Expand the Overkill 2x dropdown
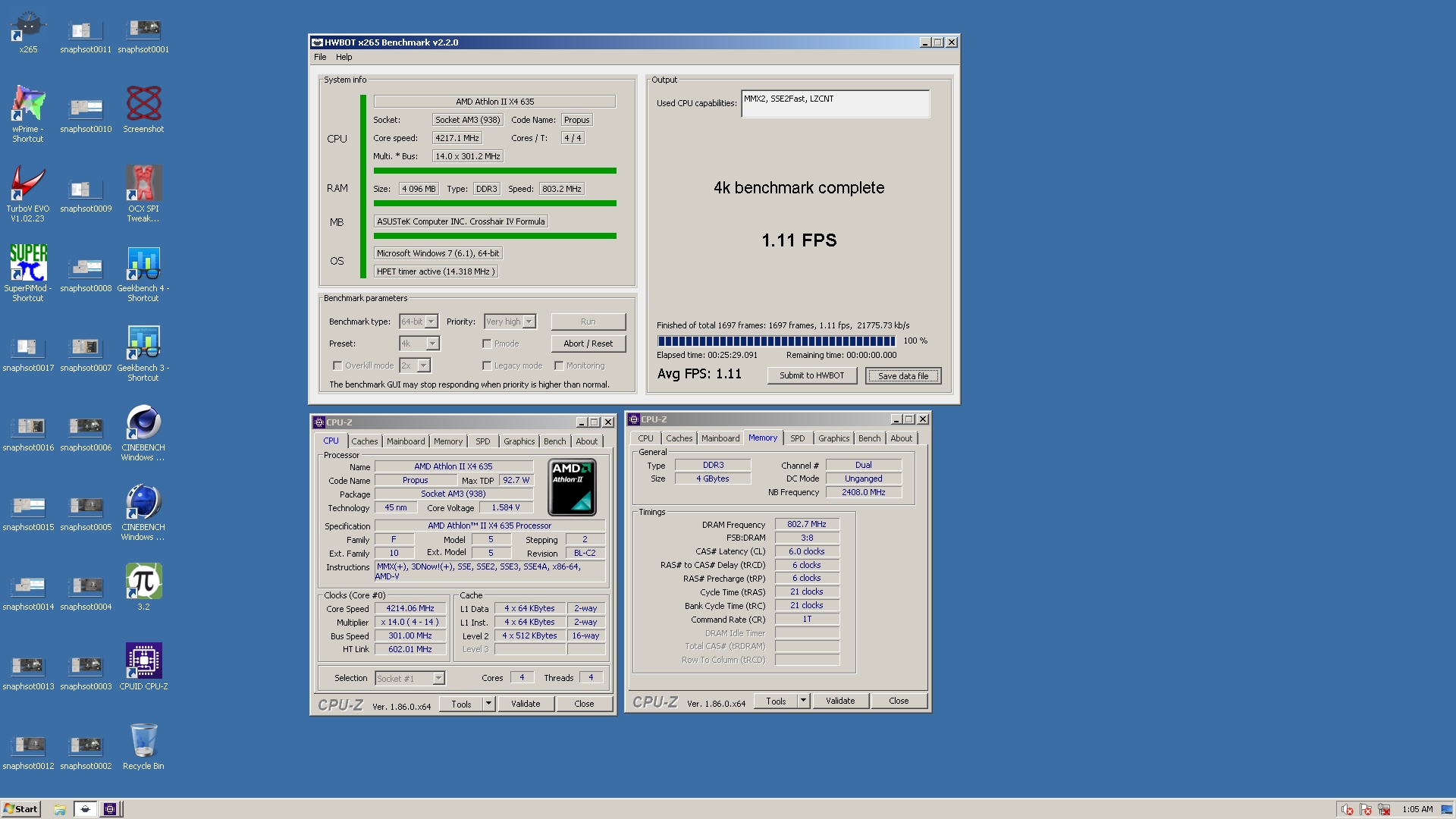Viewport: 1456px width, 819px height. [x=424, y=366]
